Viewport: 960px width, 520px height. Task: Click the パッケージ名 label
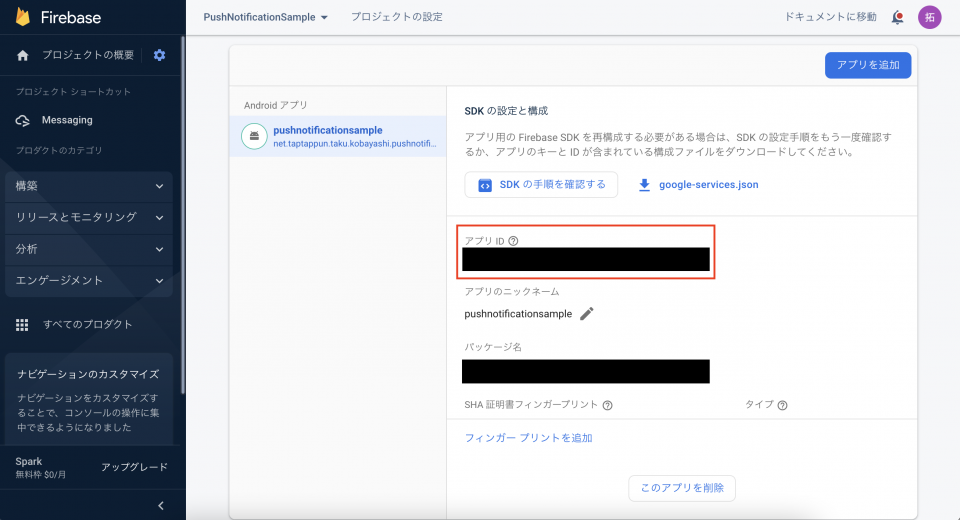coord(493,347)
